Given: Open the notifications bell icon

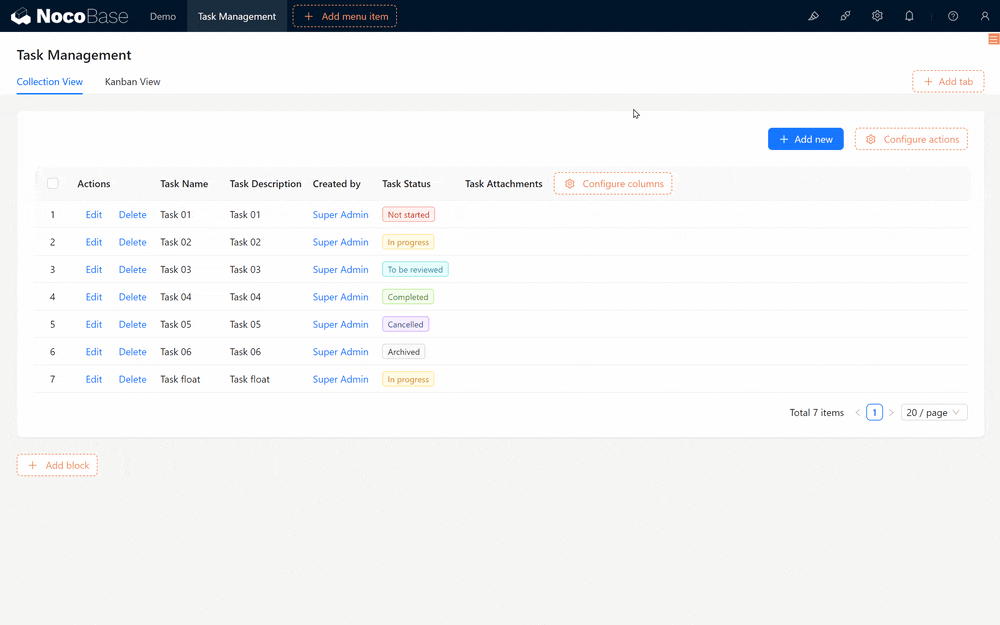Looking at the screenshot, I should pos(909,16).
